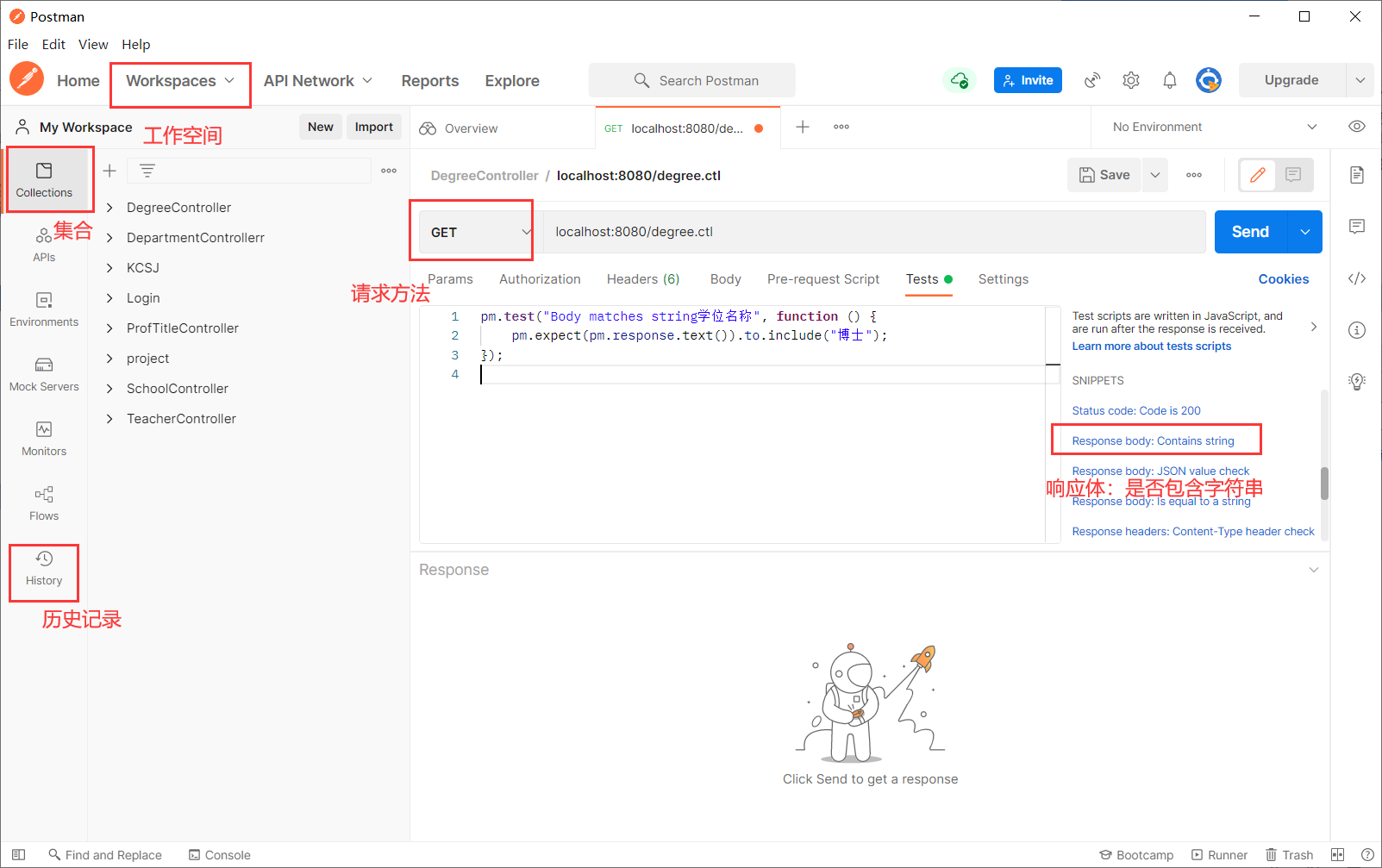Open notifications bell icon
The image size is (1382, 868).
(x=1170, y=80)
